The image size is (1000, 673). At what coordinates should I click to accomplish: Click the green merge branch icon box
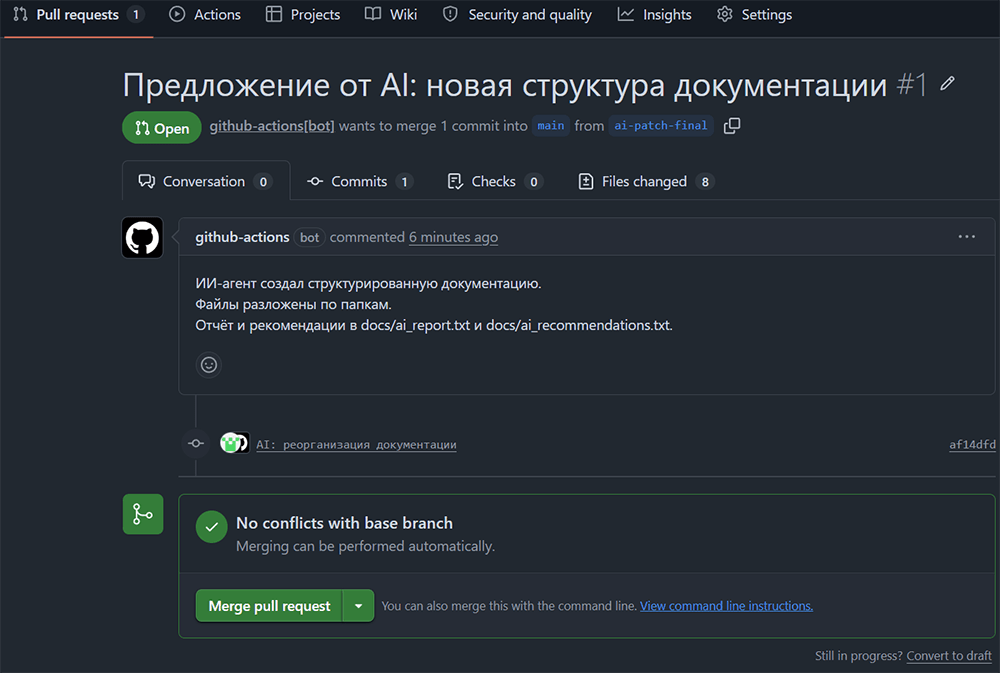pos(143,514)
